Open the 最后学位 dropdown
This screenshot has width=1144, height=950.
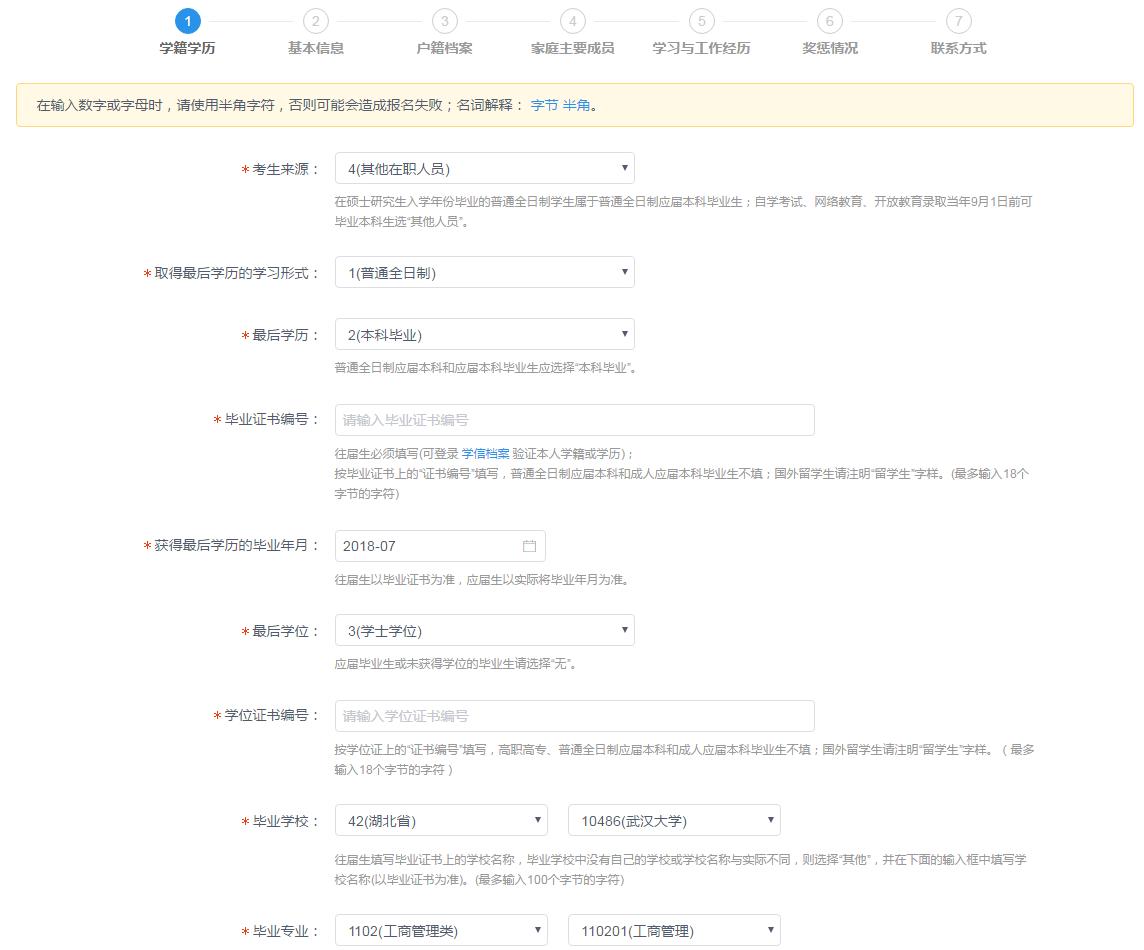pos(484,631)
